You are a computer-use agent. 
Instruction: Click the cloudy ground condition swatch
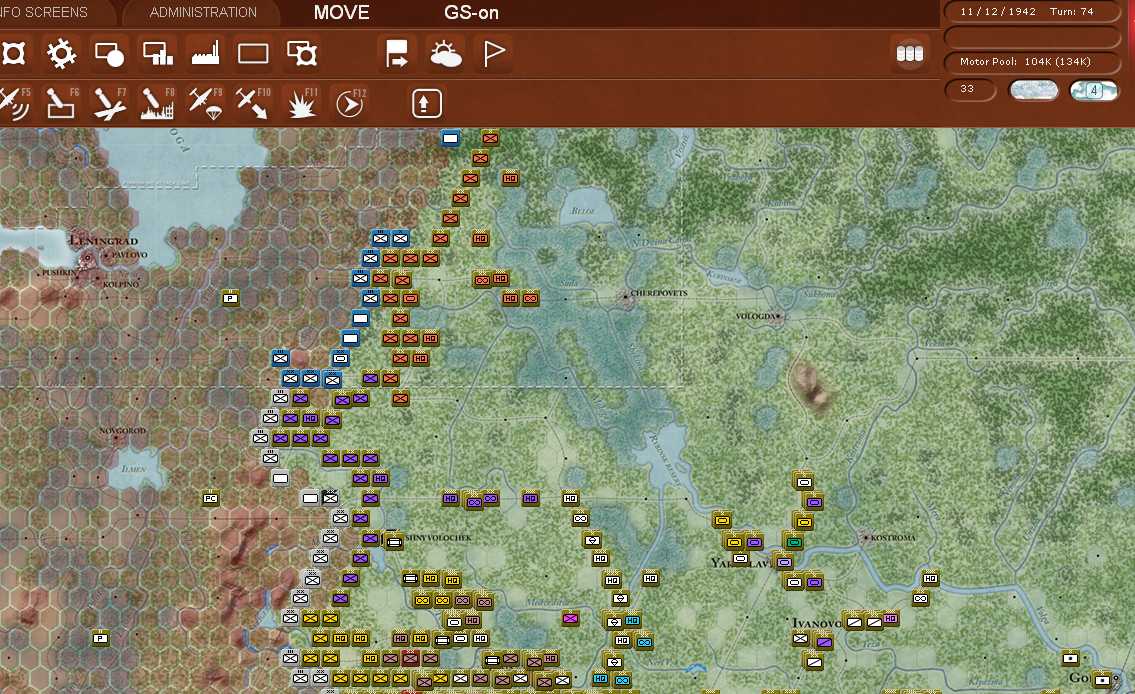point(1033,90)
